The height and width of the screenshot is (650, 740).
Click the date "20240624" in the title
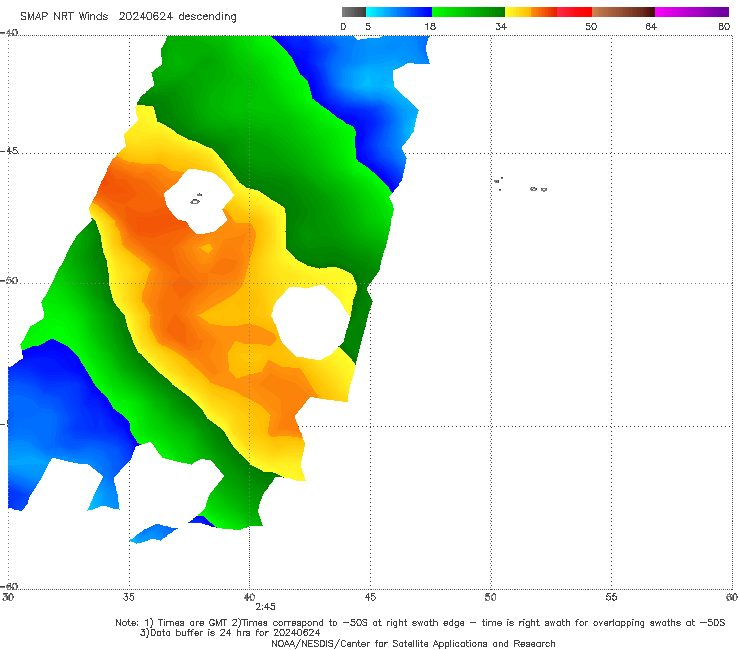point(145,16)
